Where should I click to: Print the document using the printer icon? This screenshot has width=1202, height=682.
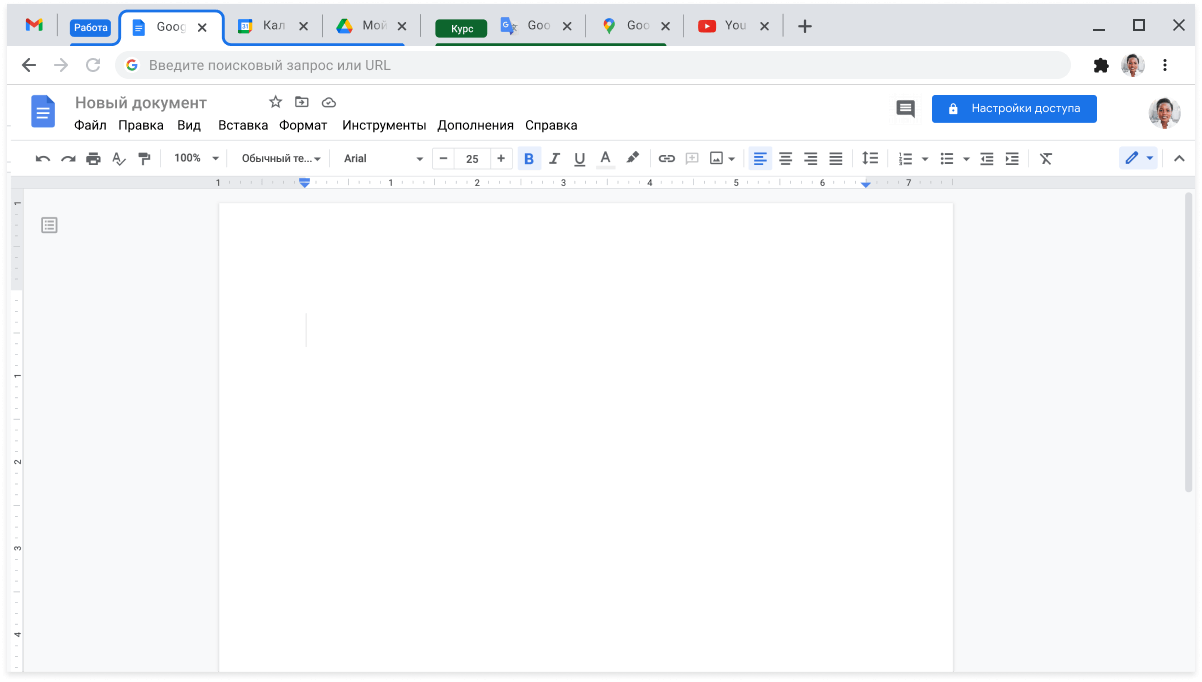coord(93,159)
